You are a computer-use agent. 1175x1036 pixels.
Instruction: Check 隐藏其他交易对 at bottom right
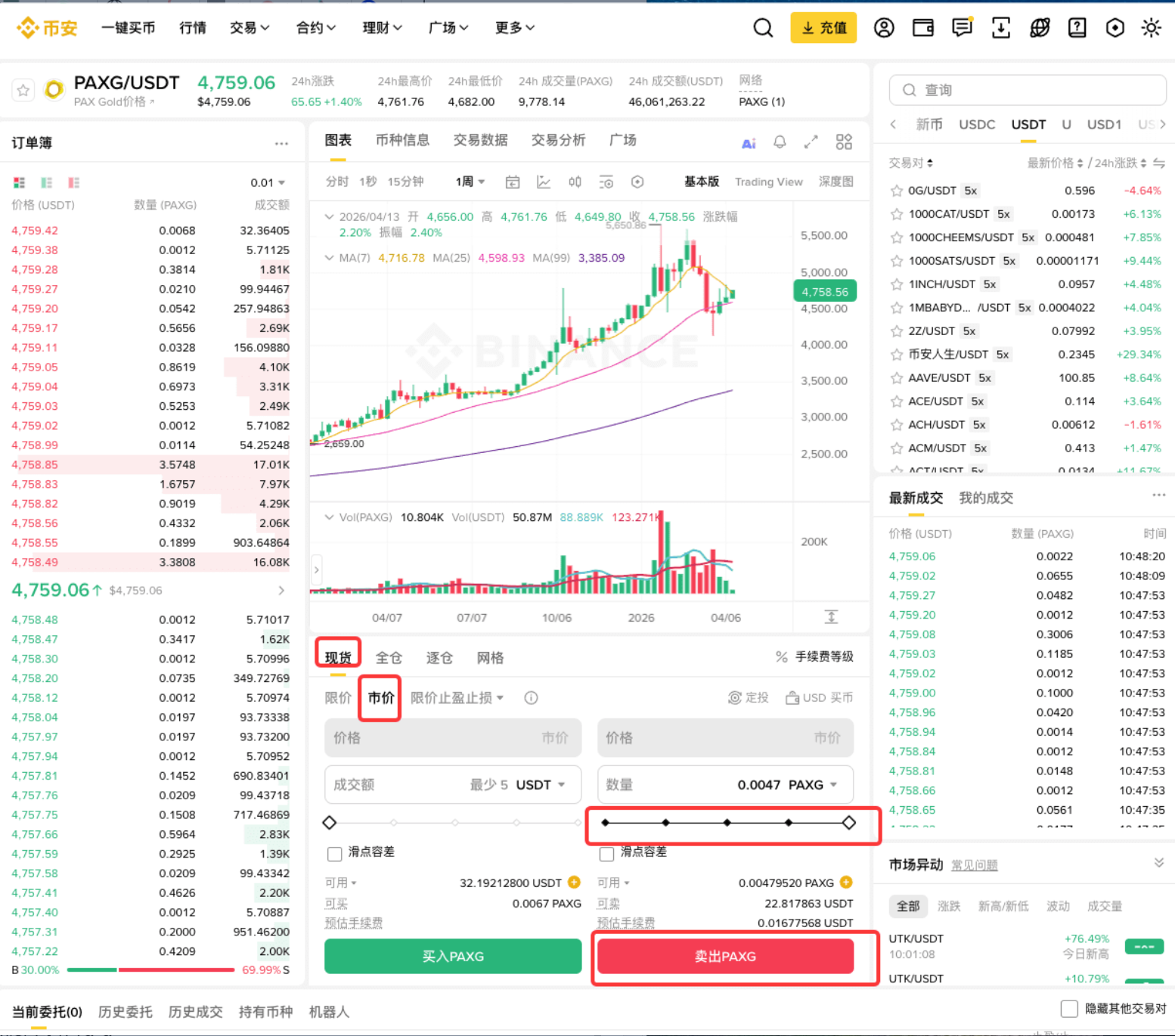click(1069, 1009)
